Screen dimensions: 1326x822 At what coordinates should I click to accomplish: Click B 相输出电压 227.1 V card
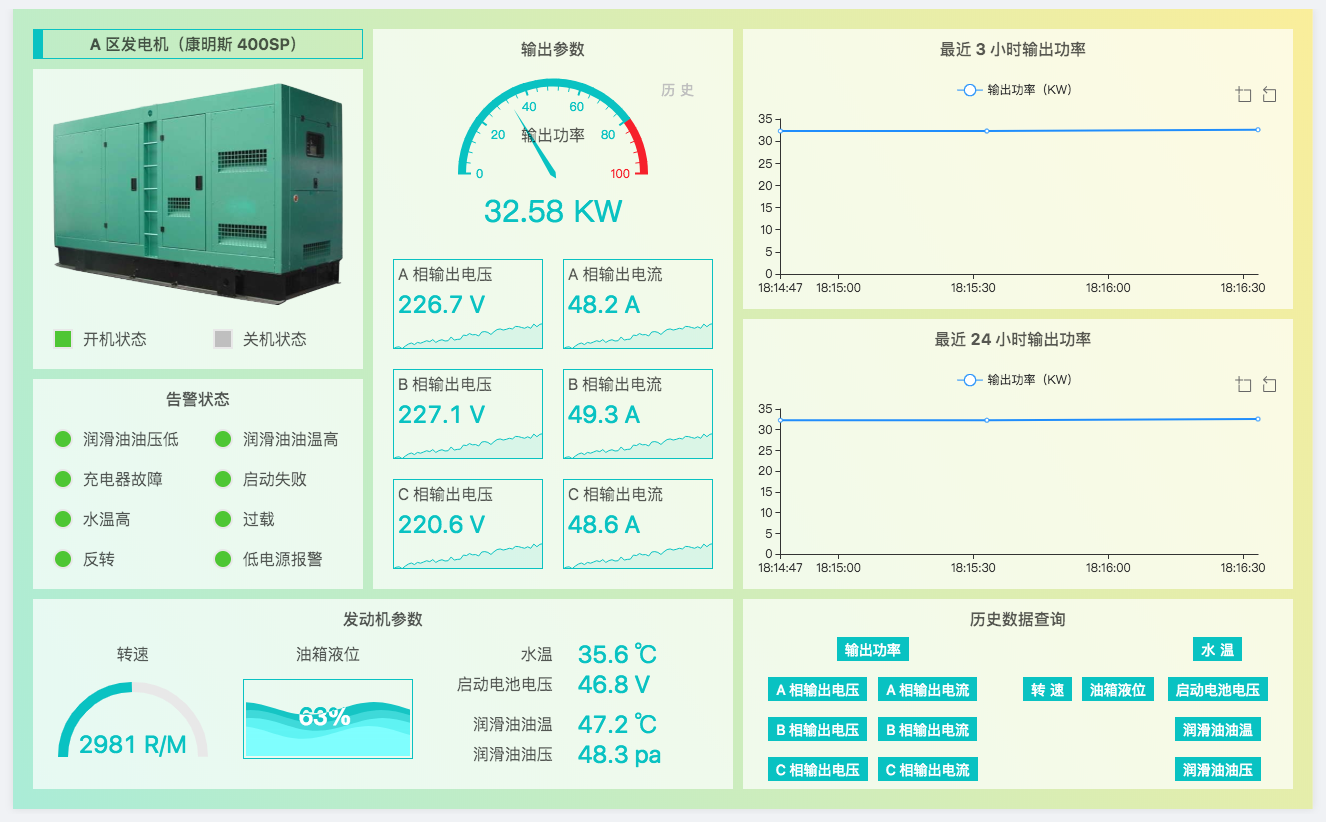coord(468,414)
